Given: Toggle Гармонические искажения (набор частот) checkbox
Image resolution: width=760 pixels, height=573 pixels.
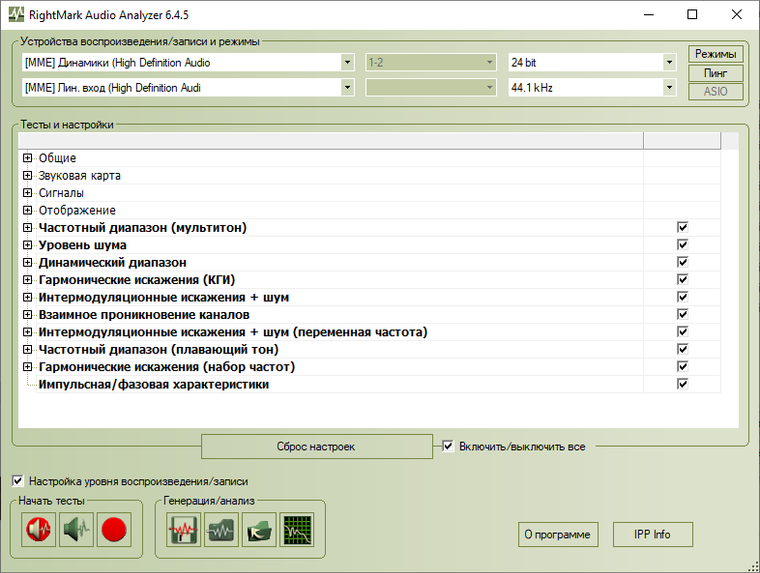Looking at the screenshot, I should tap(682, 366).
